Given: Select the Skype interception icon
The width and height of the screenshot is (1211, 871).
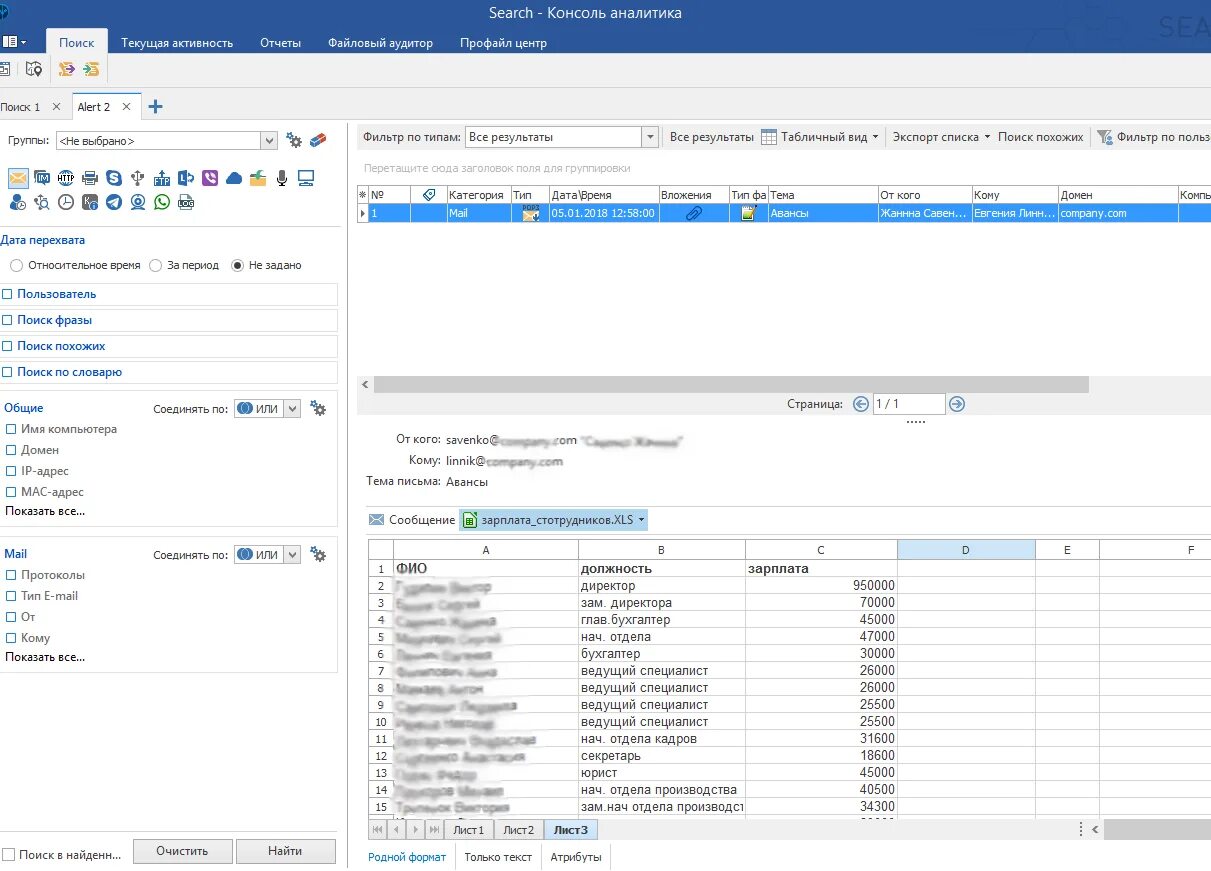Looking at the screenshot, I should coord(114,178).
